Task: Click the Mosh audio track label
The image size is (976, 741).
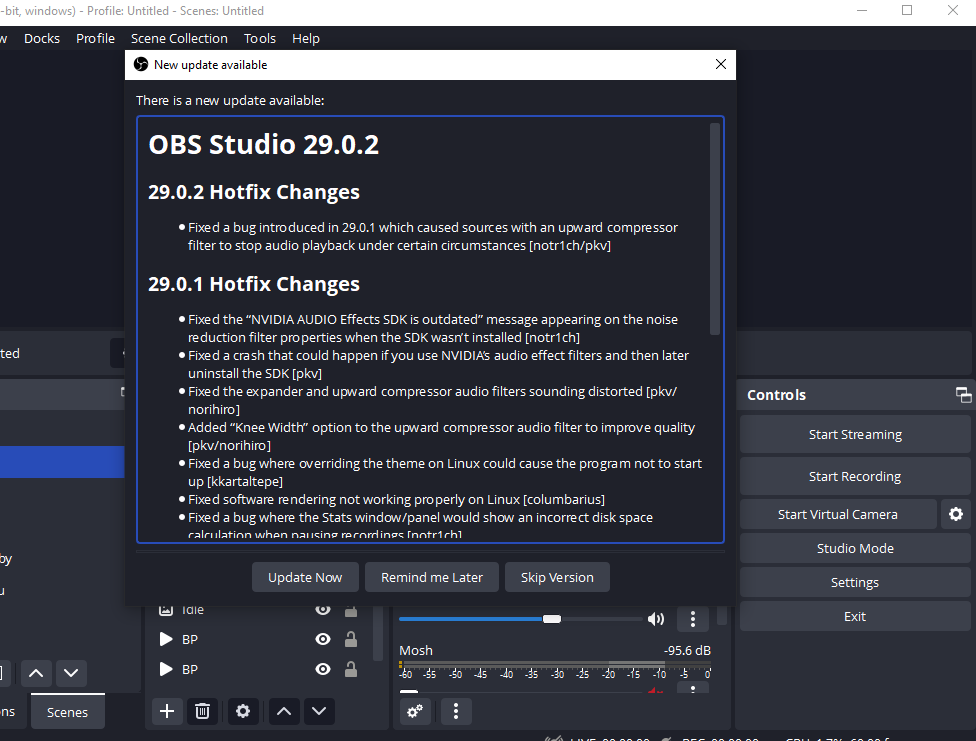Action: [x=416, y=651]
